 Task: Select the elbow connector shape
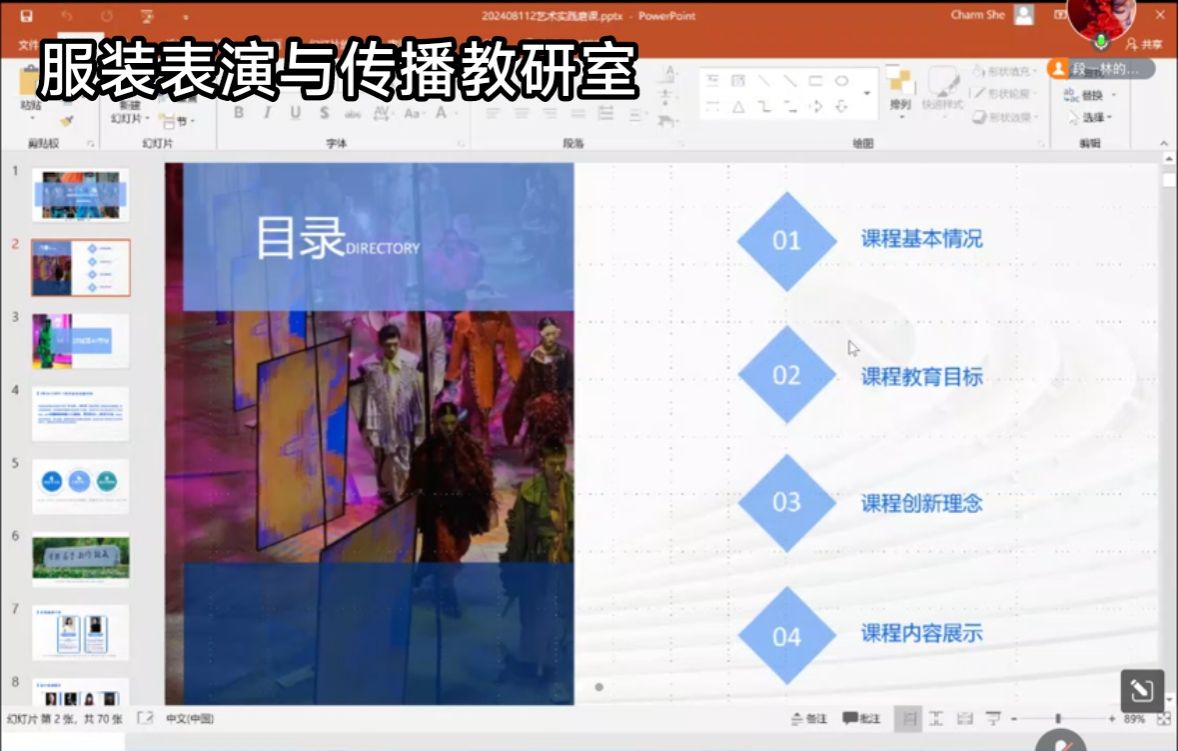[x=764, y=107]
